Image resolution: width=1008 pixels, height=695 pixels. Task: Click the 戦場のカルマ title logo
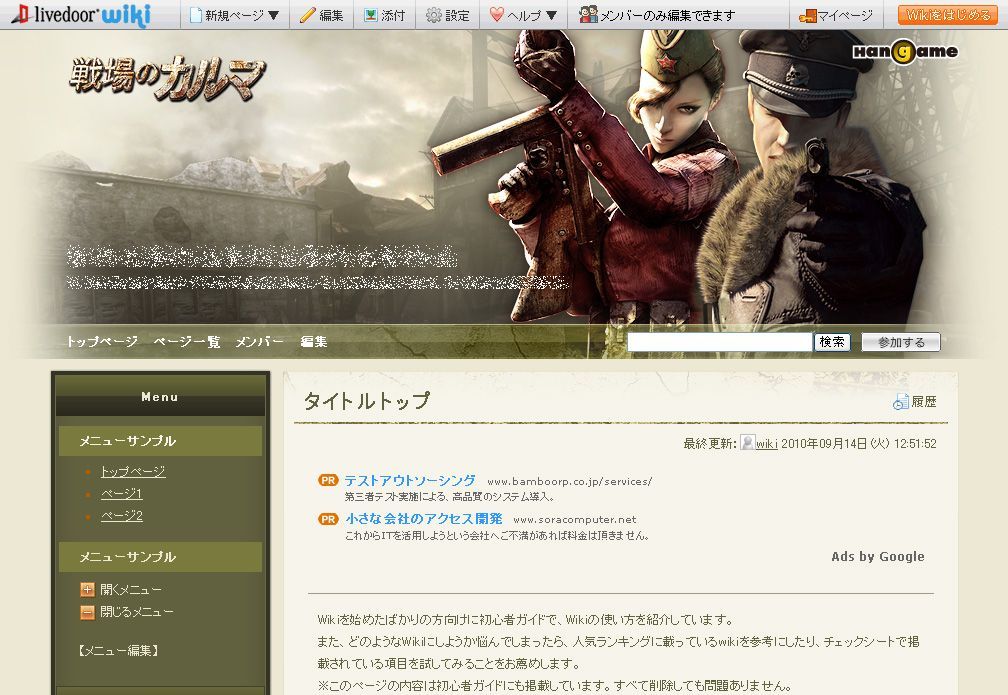(167, 78)
